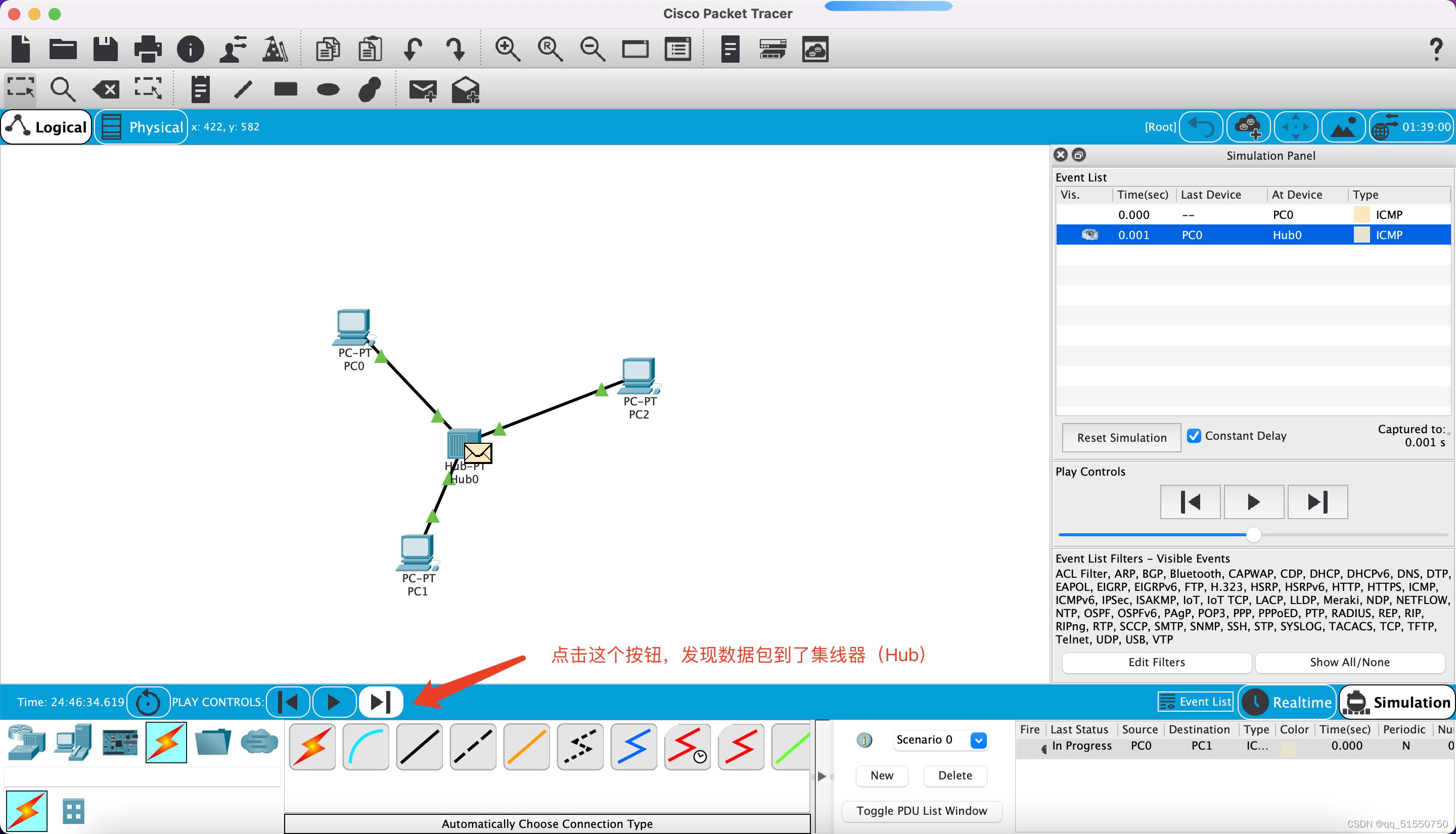Reset time with power cycle button
Screen dimensions: 1456x834
click(148, 702)
